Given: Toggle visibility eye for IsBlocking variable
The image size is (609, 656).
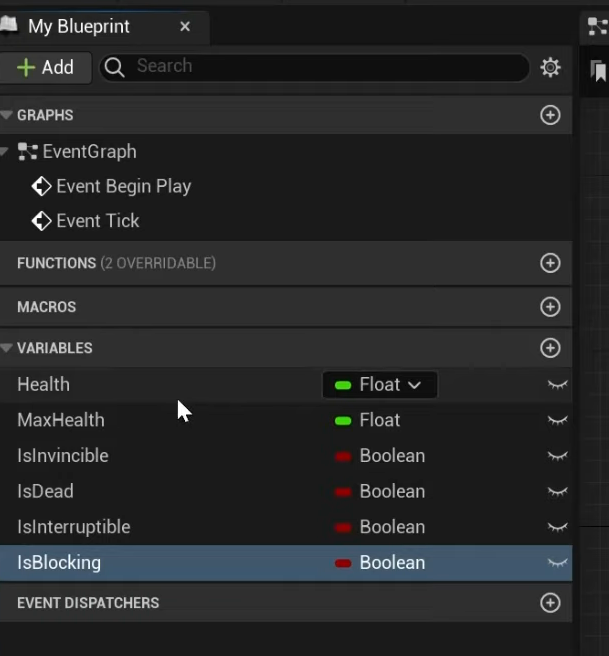Looking at the screenshot, I should [557, 563].
